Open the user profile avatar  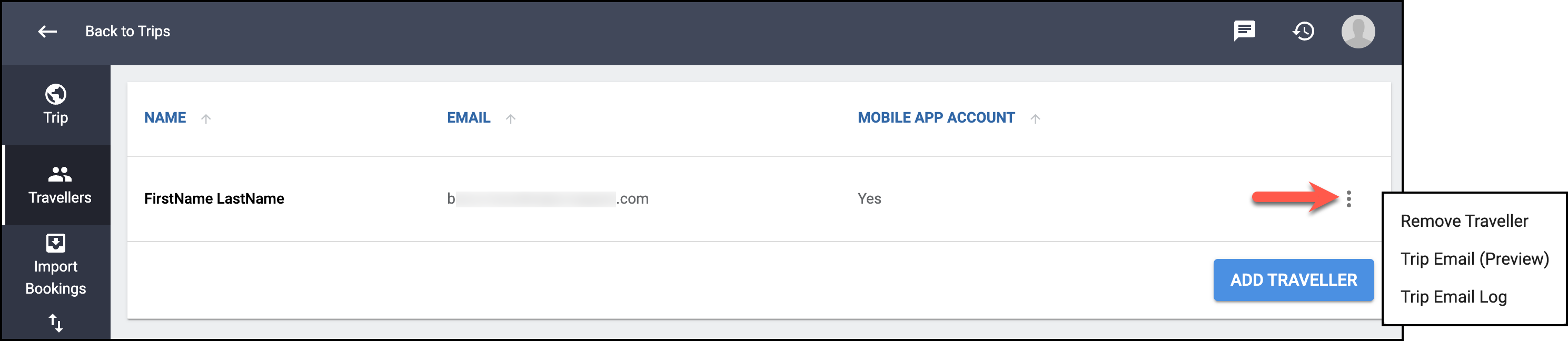[1358, 32]
